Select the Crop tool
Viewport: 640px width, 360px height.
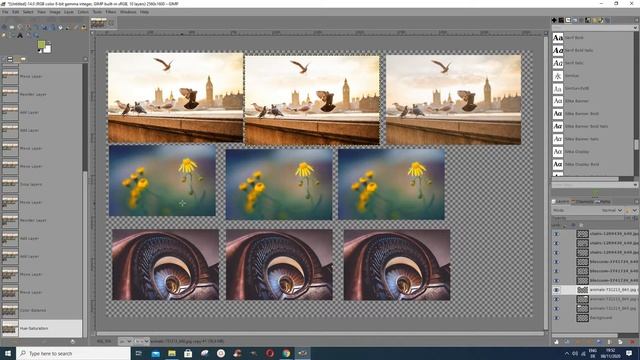(x=36, y=27)
